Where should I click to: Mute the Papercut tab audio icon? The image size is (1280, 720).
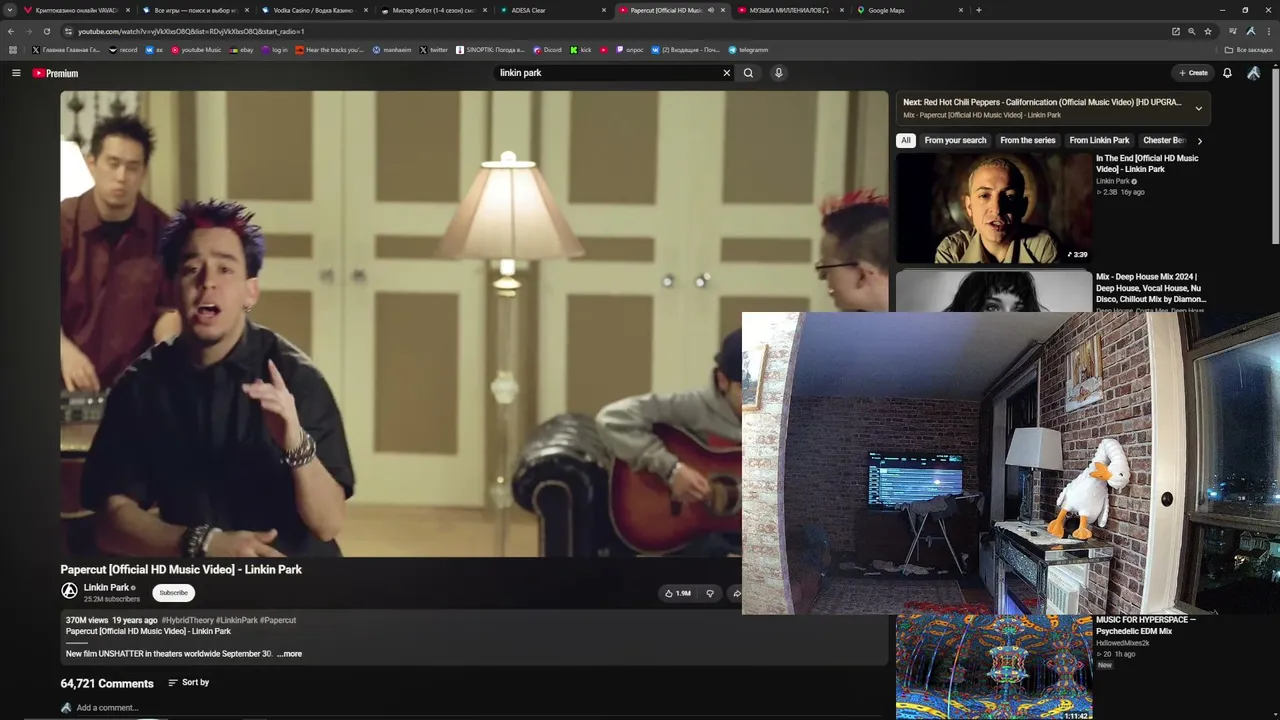[x=711, y=10]
